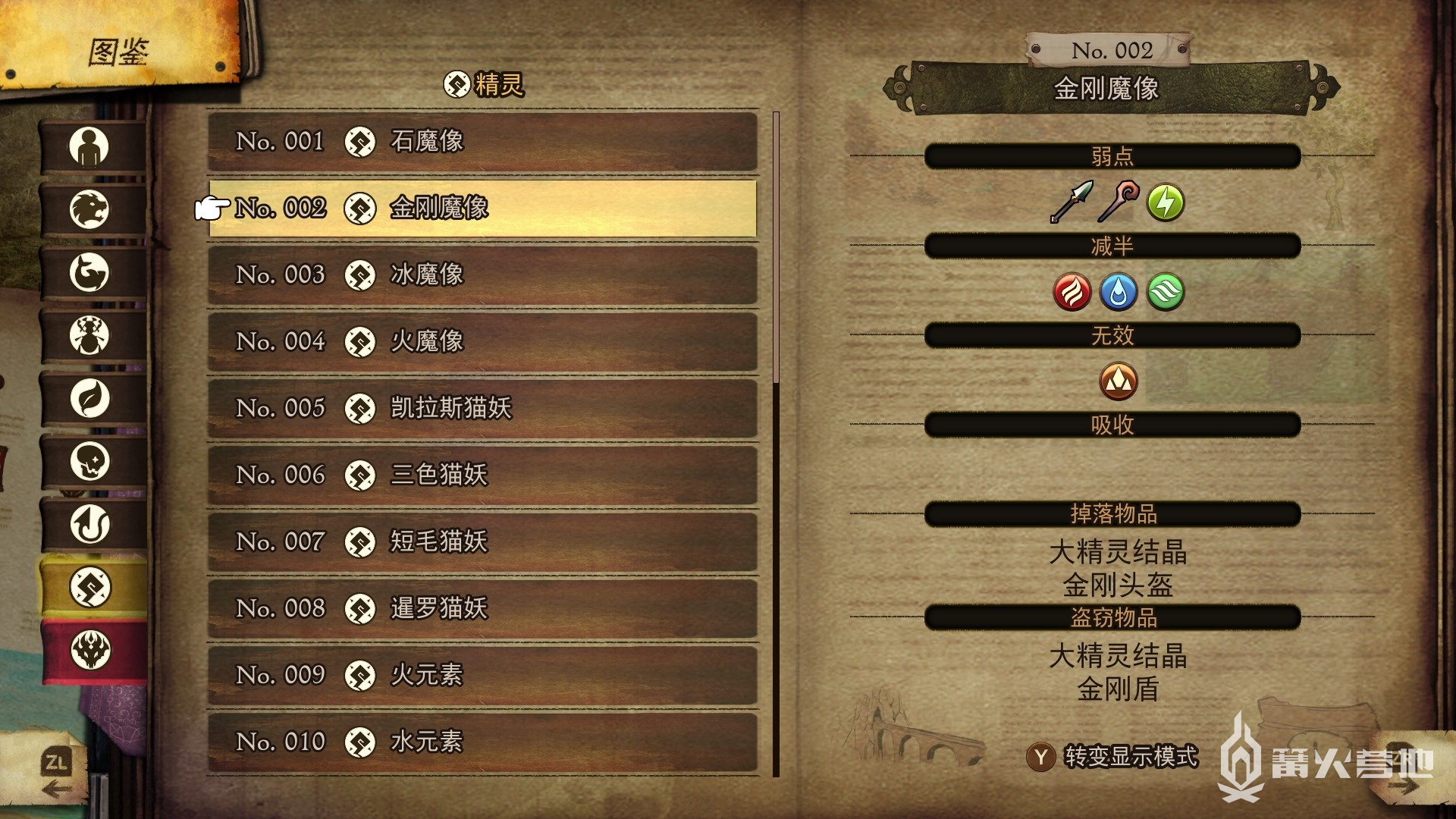Image resolution: width=1456 pixels, height=819 pixels.
Task: Select the spear weakness icon
Action: [x=1072, y=202]
